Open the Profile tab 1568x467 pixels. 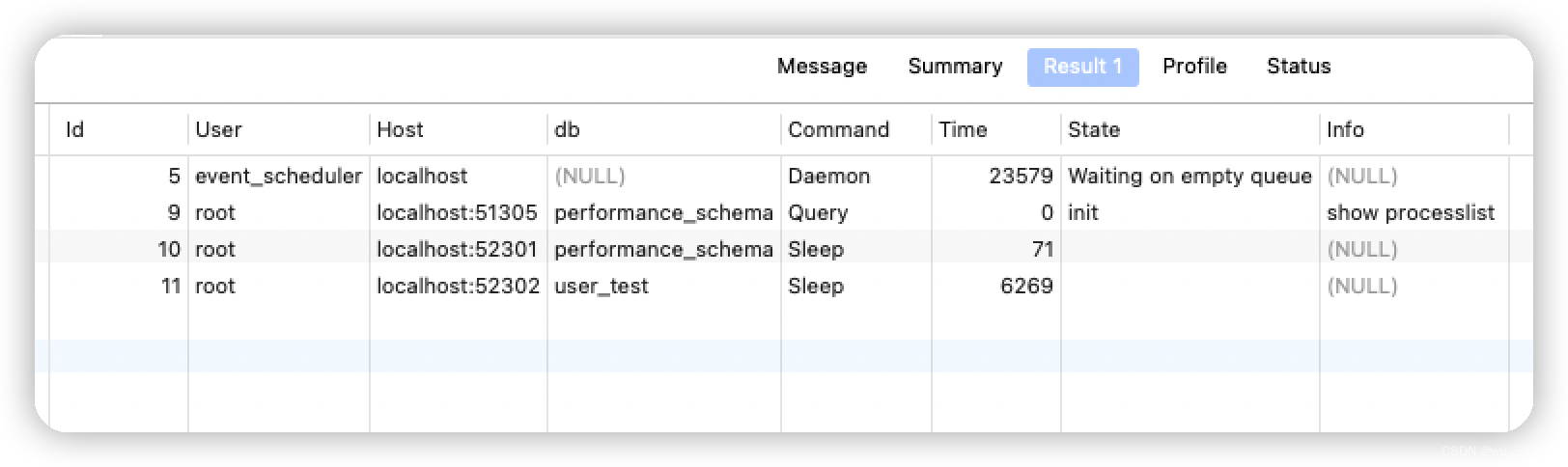pyautogui.click(x=1194, y=67)
